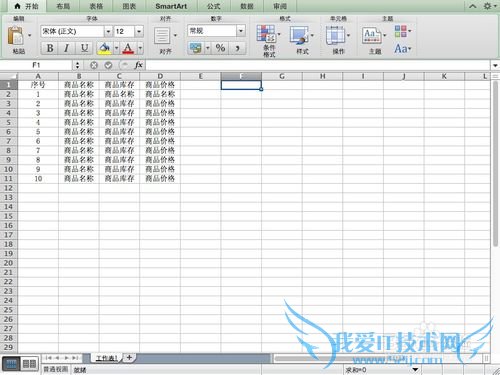Image resolution: width=500 pixels, height=375 pixels.
Task: Click the horizontal scrollbar
Action: [x=378, y=358]
